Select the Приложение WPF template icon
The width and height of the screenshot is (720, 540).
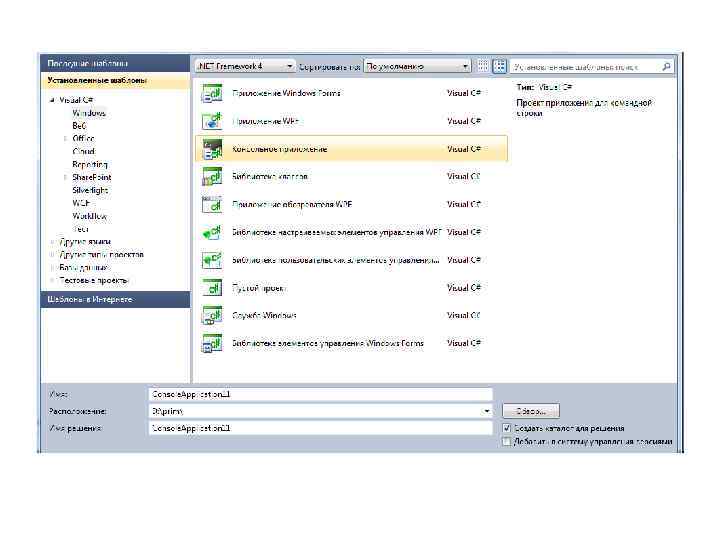tap(212, 121)
